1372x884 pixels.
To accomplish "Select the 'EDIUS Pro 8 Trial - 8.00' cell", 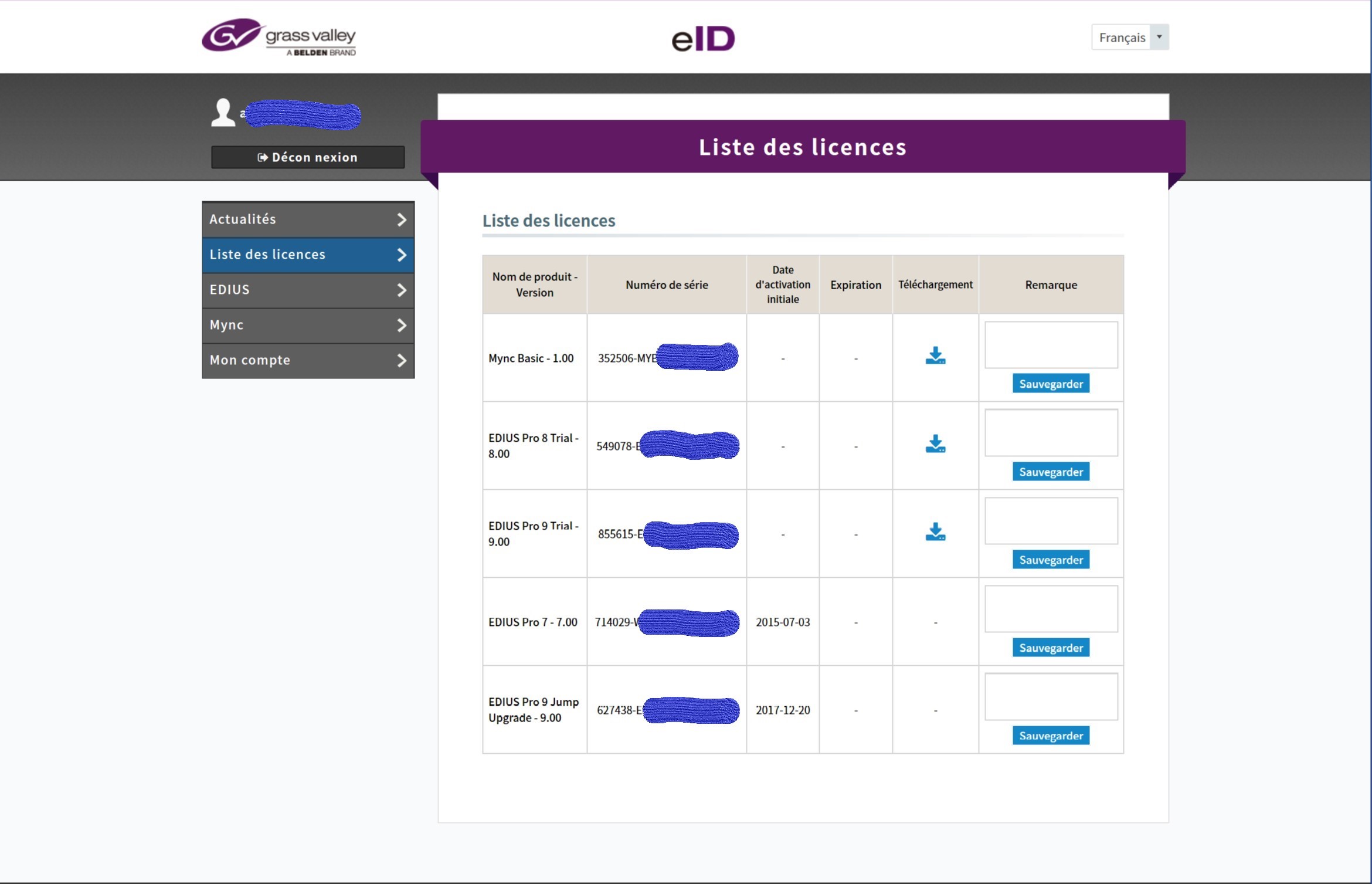I will (534, 446).
